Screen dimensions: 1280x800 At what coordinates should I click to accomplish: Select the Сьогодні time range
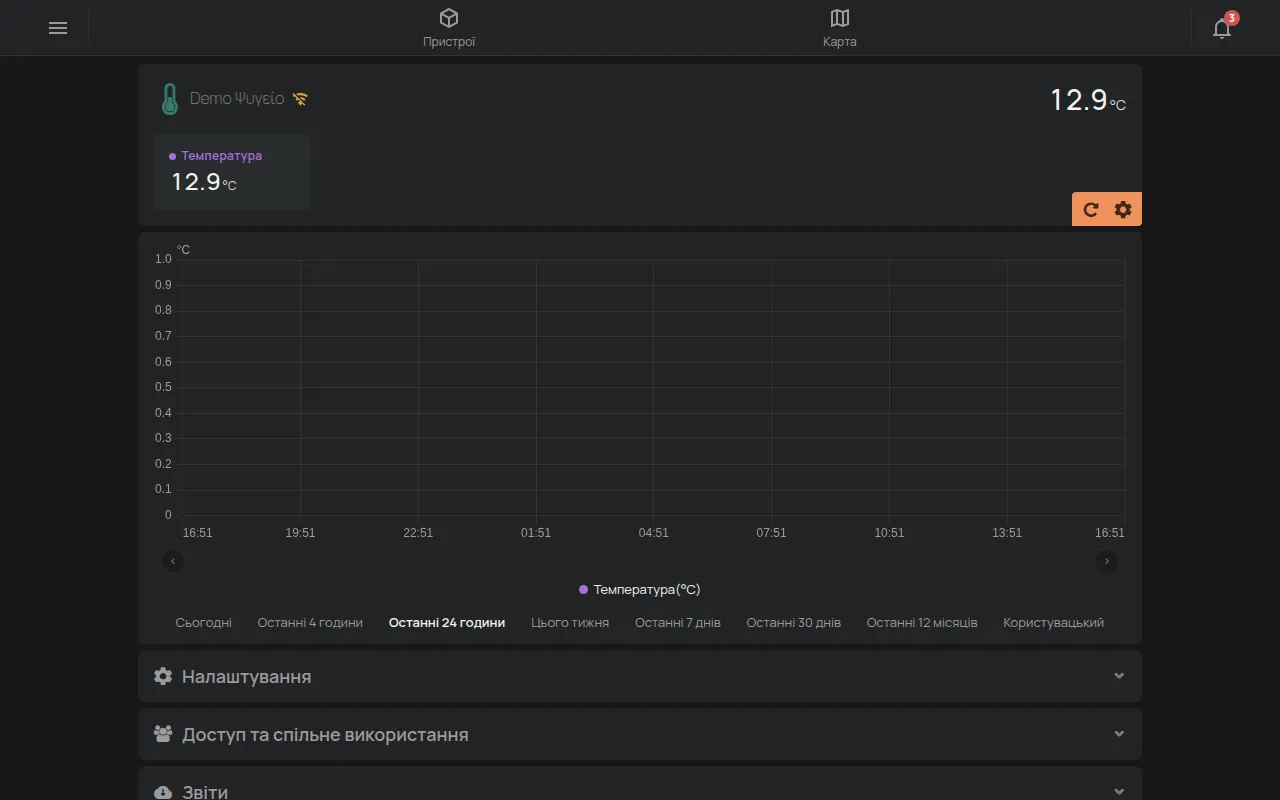(204, 622)
